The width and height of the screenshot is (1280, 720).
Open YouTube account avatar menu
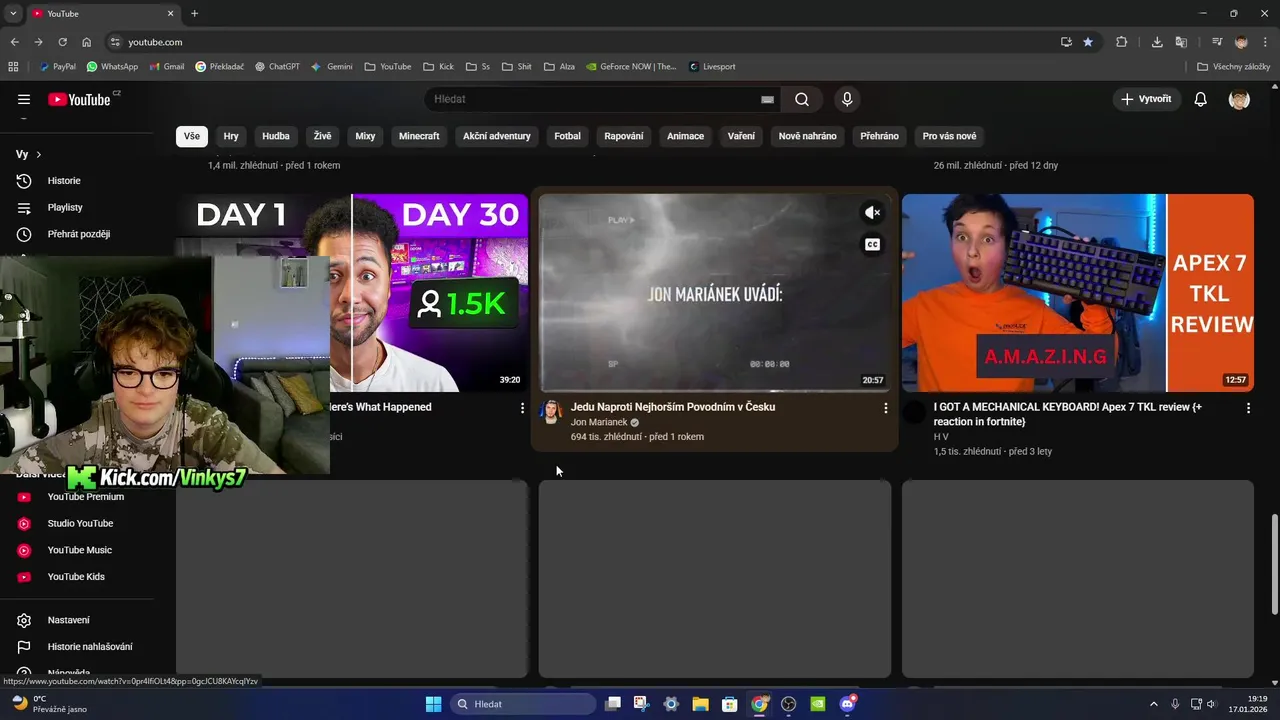click(1239, 99)
